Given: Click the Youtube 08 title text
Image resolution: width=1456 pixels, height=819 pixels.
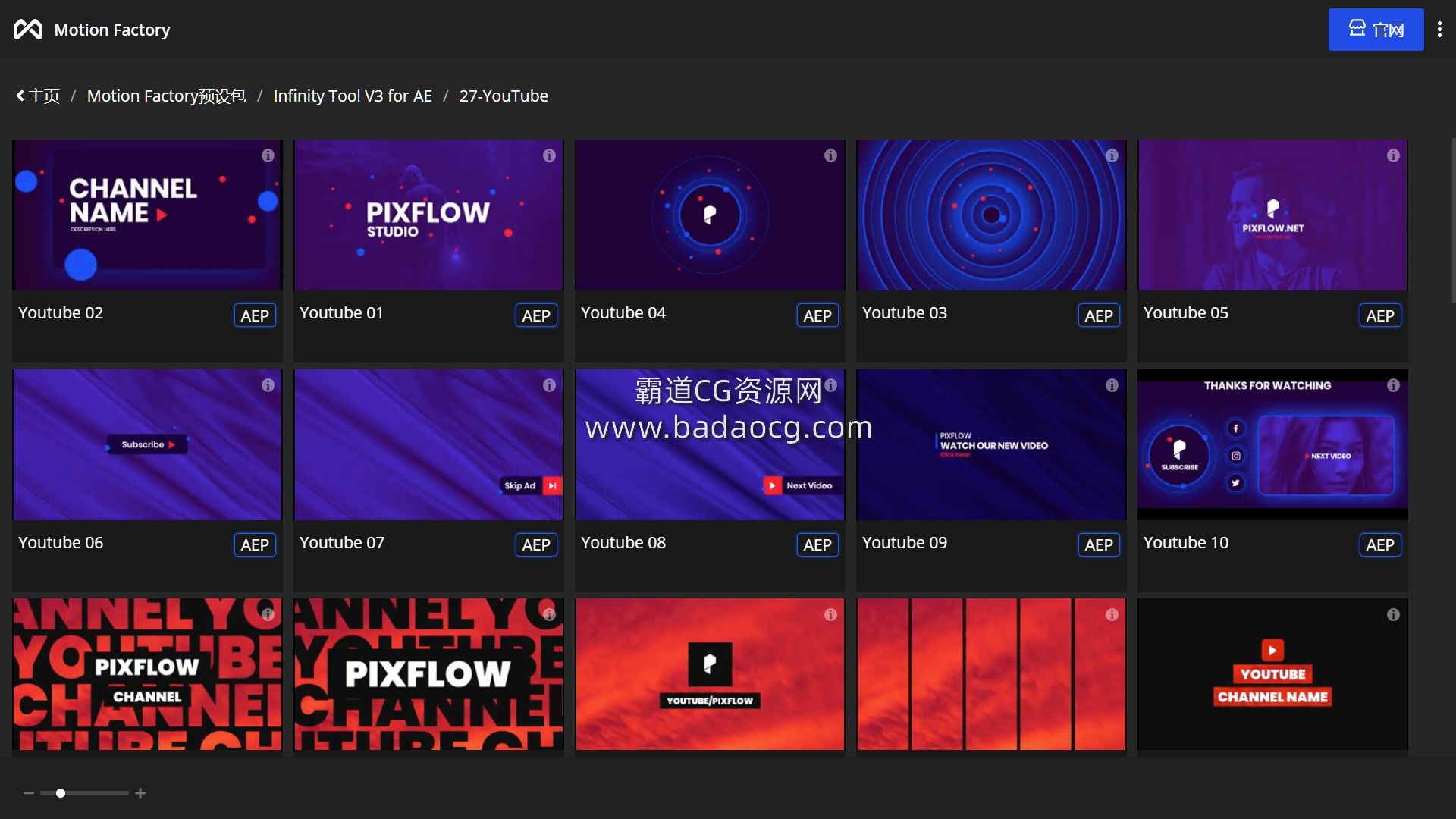Looking at the screenshot, I should (623, 542).
